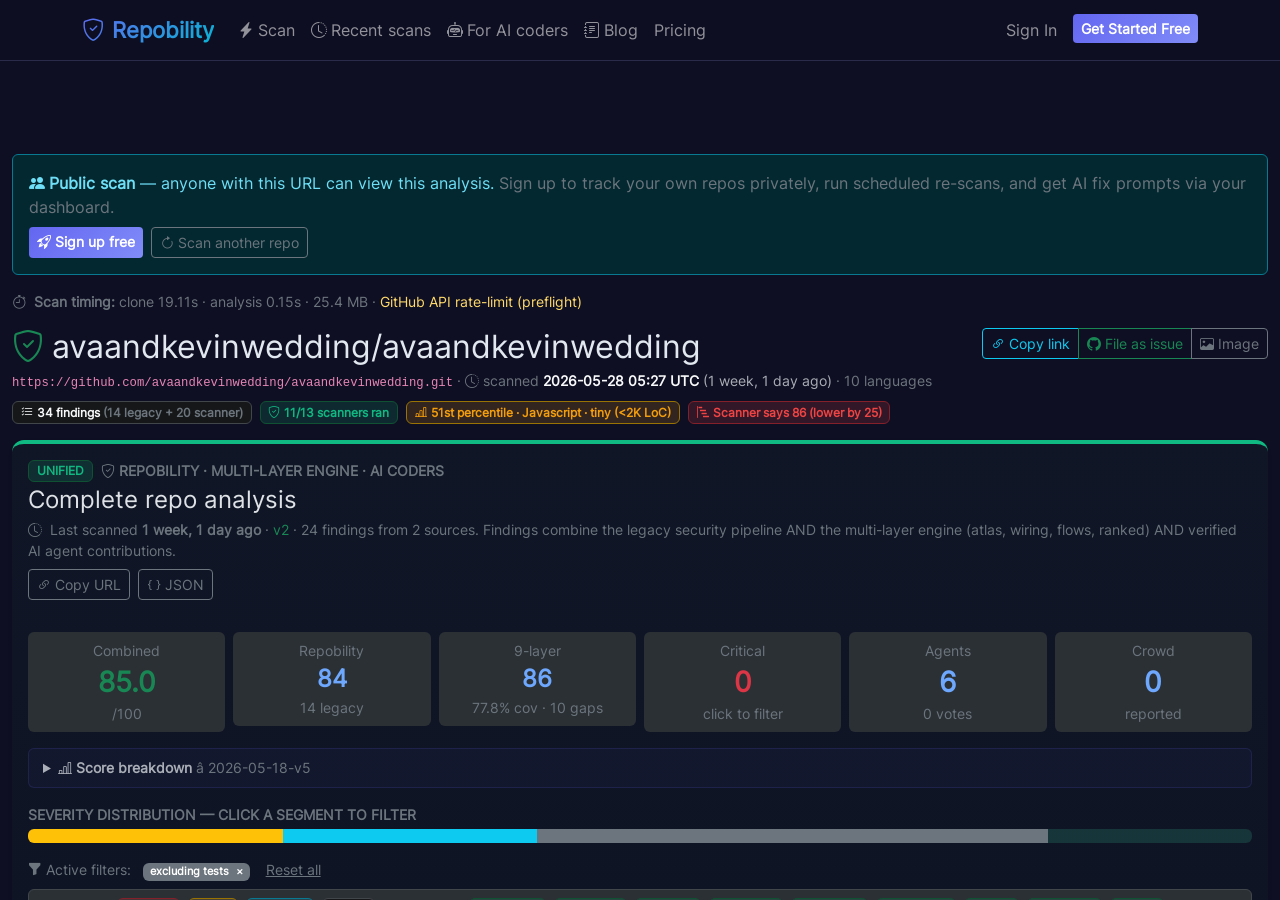Remove the excluding tests filter
Viewport: 1280px width, 900px height.
[240, 871]
